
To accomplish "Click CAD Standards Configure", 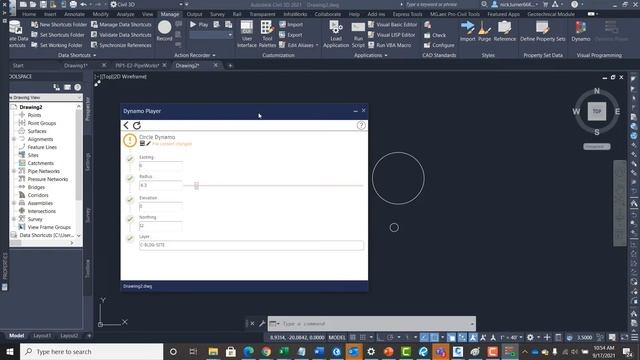I will (439, 45).
